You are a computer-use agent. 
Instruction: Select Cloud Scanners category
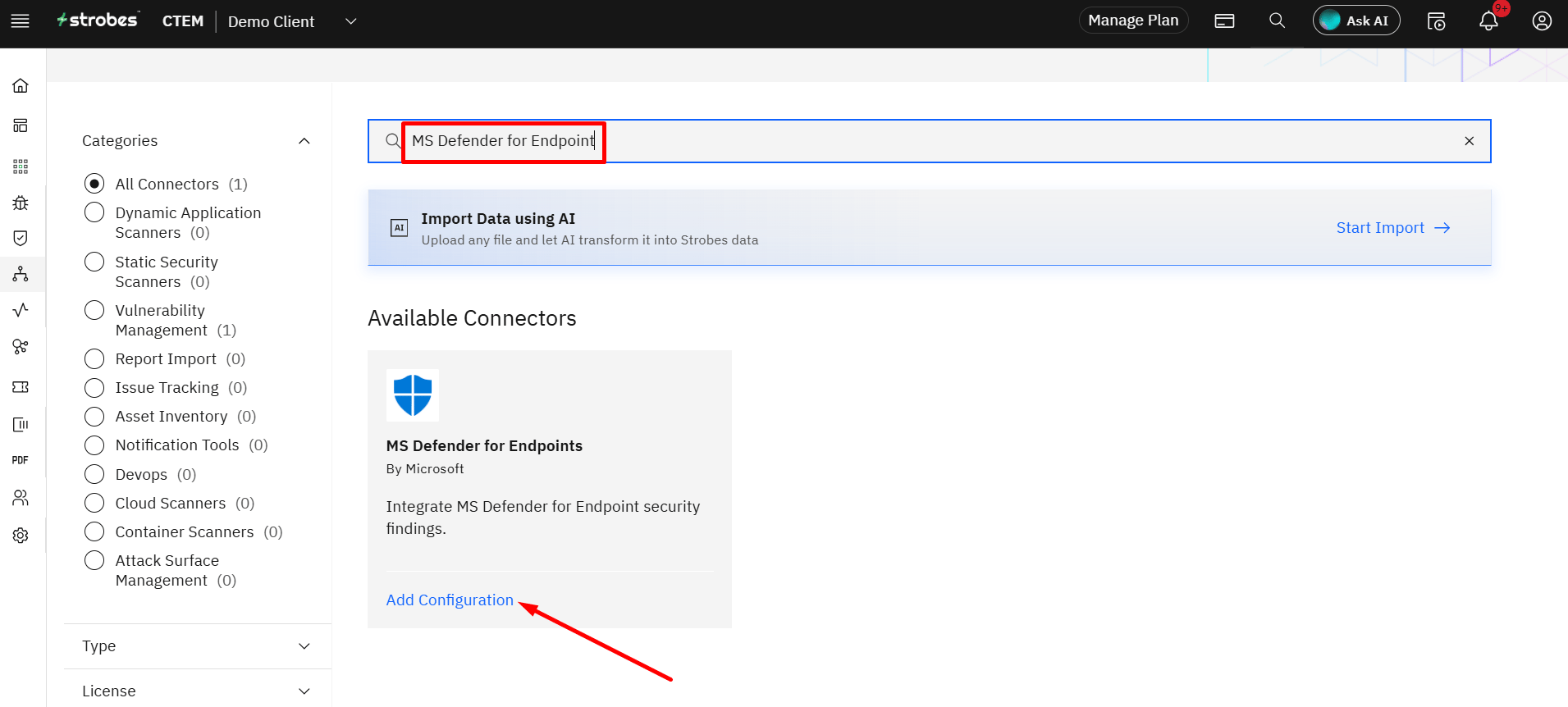pyautogui.click(x=94, y=503)
